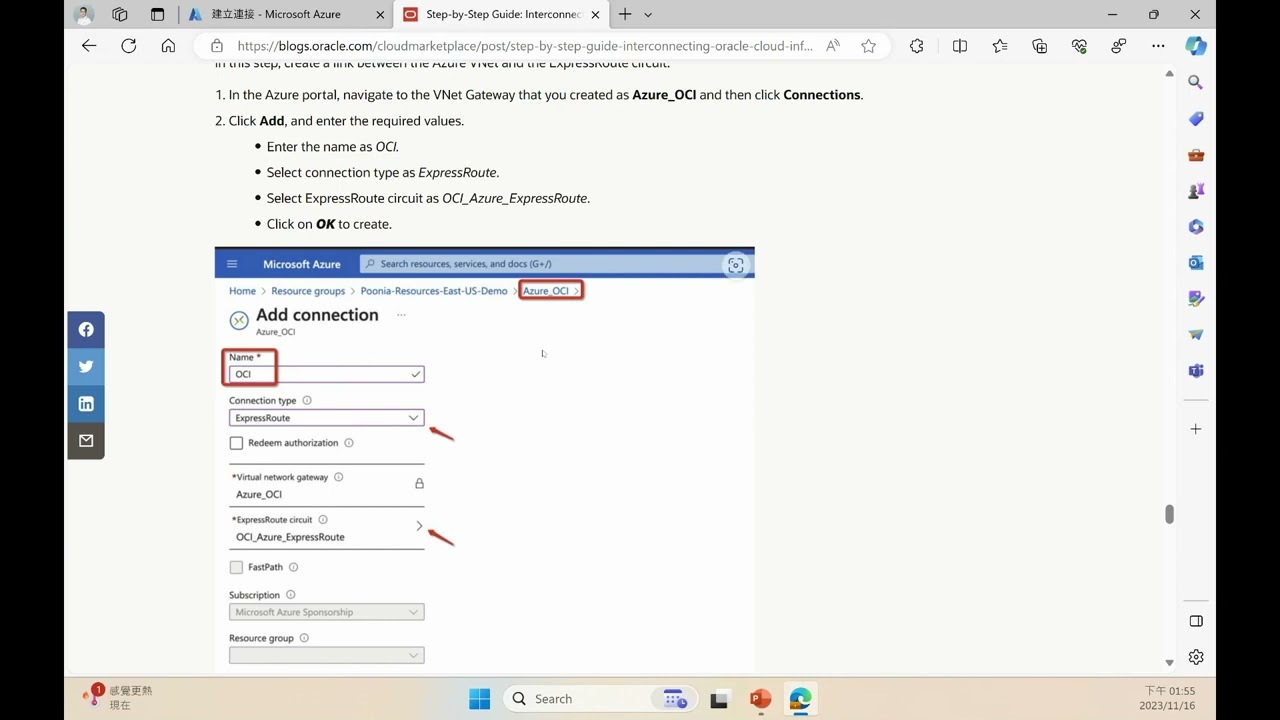The width and height of the screenshot is (1280, 720).
Task: Click the page scrollbar down arrow
Action: [1169, 663]
